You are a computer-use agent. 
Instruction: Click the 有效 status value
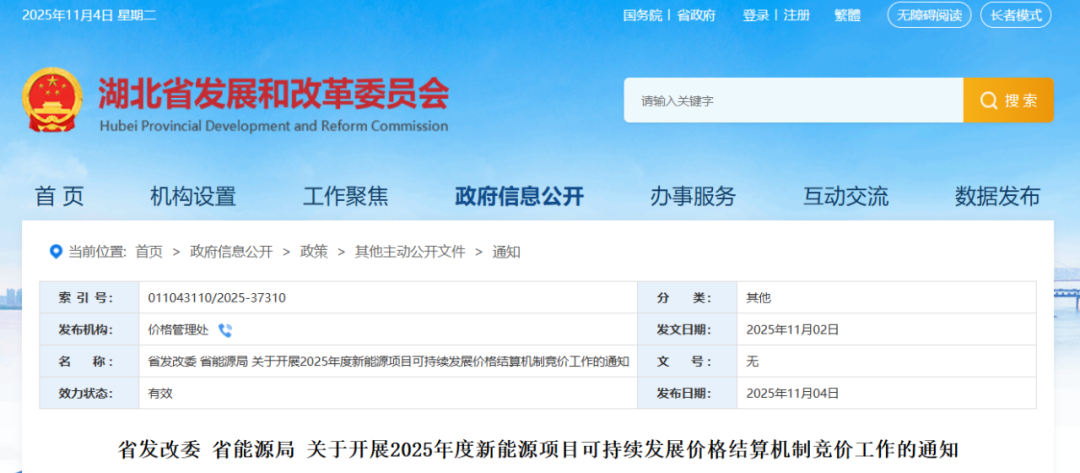point(160,394)
